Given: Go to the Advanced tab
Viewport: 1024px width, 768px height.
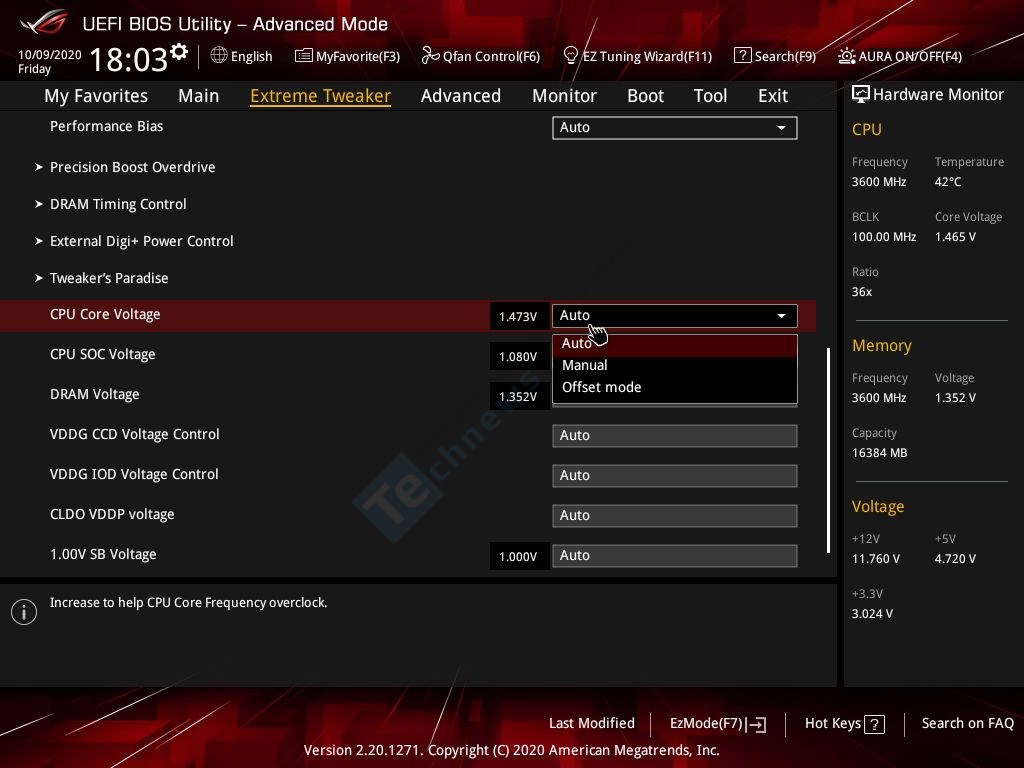Looking at the screenshot, I should click(460, 96).
